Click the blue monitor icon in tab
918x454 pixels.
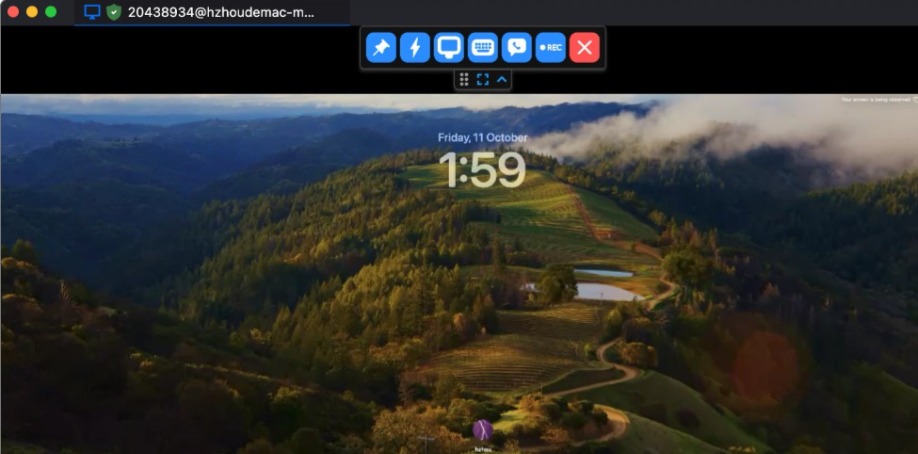(92, 12)
